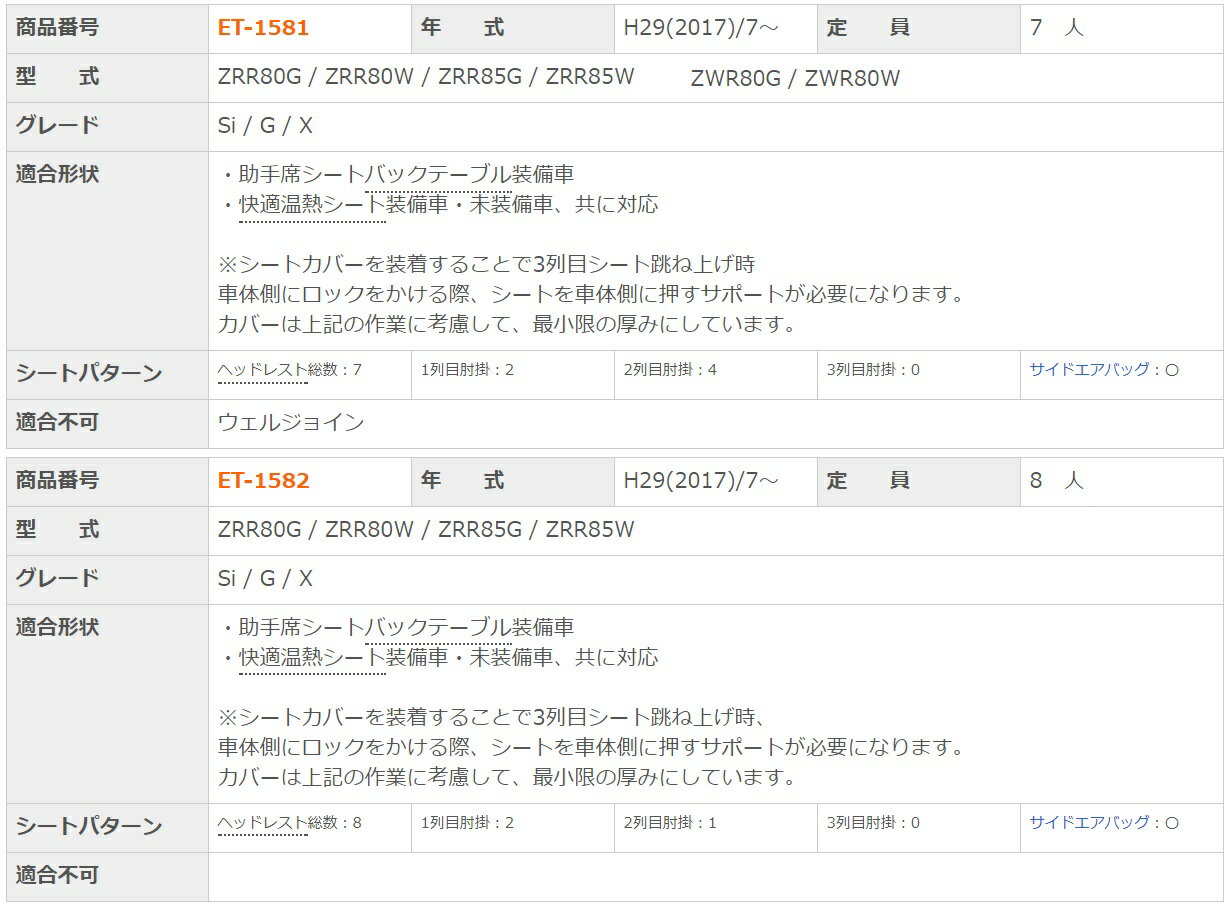This screenshot has width=1231, height=912.
Task: Open the サイドエアバッグ link in the ET-1582 table
Action: (x=1090, y=823)
